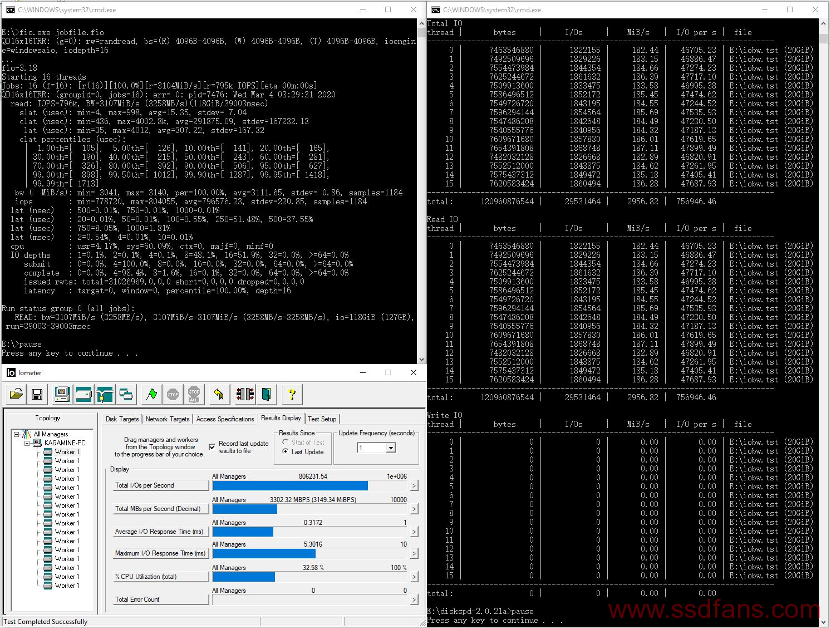The height and width of the screenshot is (628, 830).
Task: Add new network worker from Iometer toolbar
Action: (105, 394)
